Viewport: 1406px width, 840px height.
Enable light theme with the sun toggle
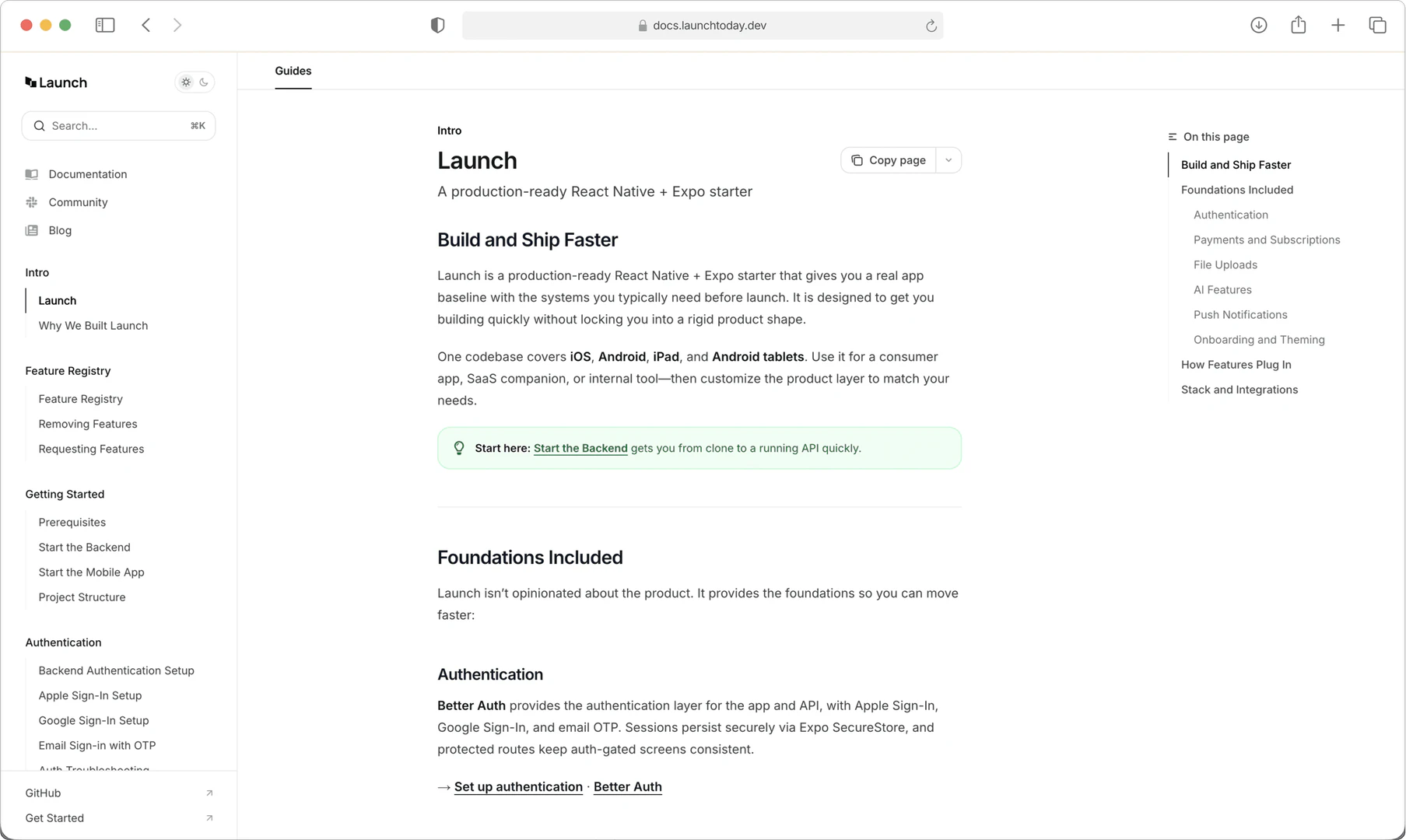click(x=186, y=82)
